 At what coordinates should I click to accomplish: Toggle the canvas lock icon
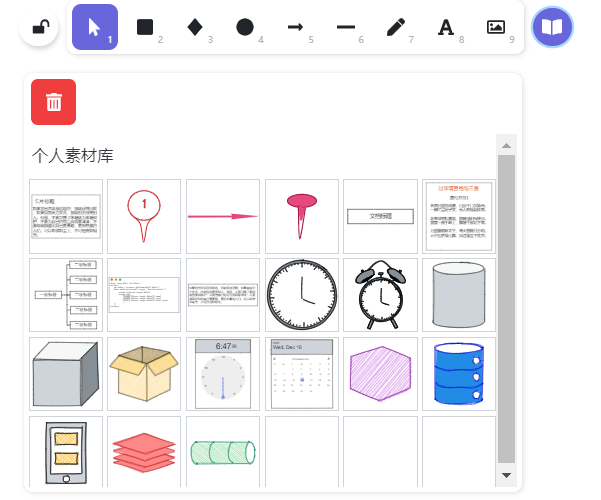pos(39,27)
